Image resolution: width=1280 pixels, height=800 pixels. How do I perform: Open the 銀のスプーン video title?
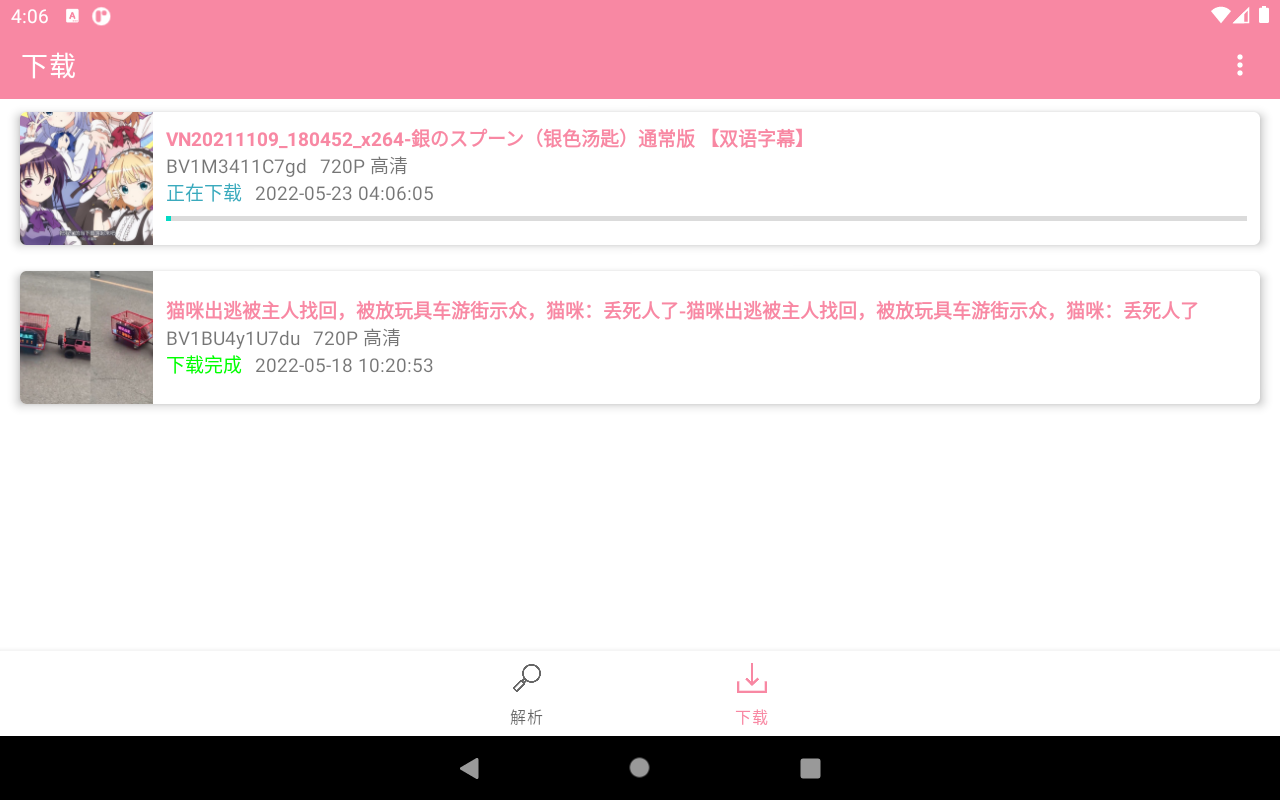486,139
